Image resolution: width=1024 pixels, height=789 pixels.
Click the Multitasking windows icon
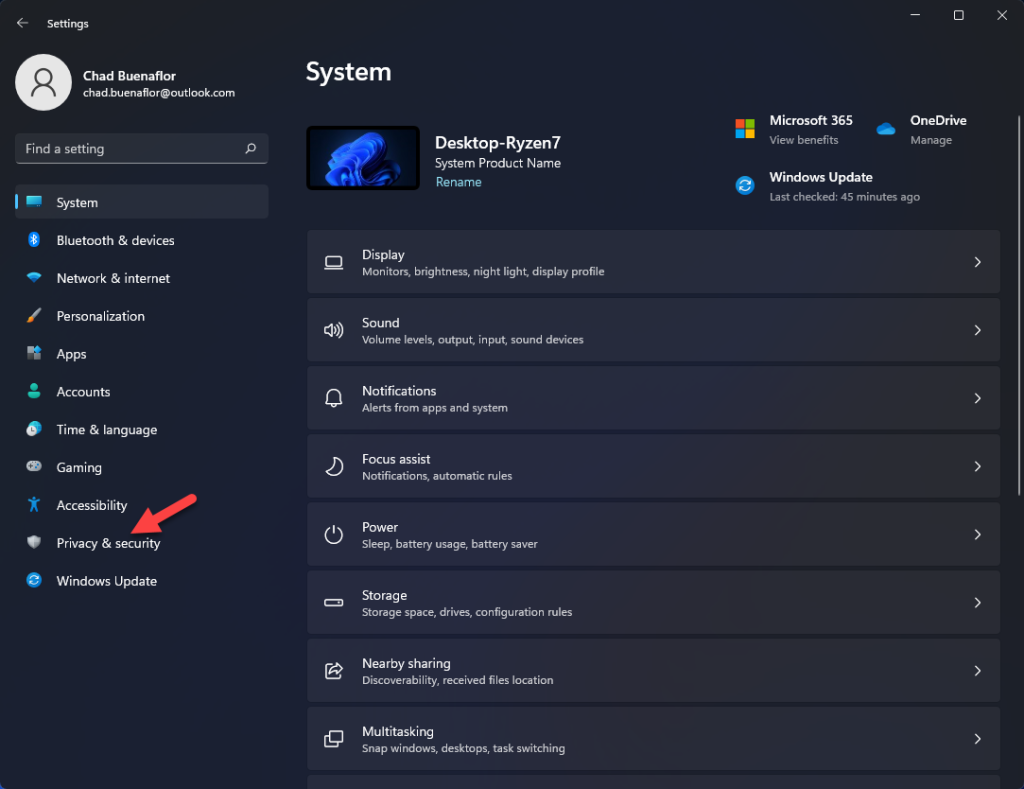(x=334, y=739)
